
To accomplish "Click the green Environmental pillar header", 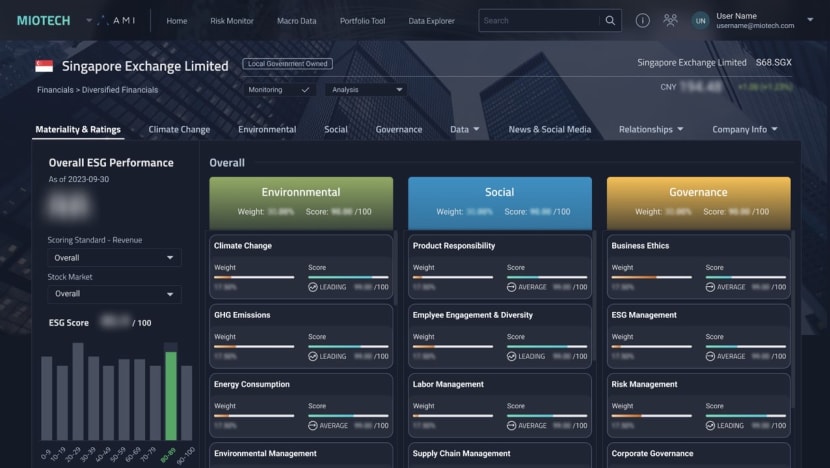I will 301,203.
